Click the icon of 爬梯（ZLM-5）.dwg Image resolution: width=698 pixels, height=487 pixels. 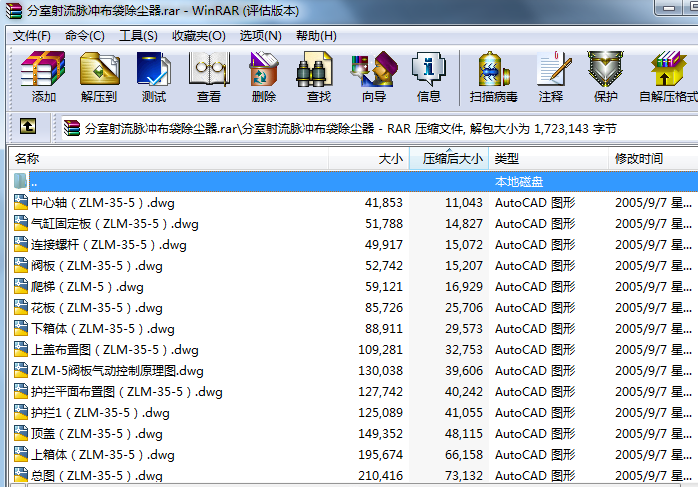tap(20, 286)
